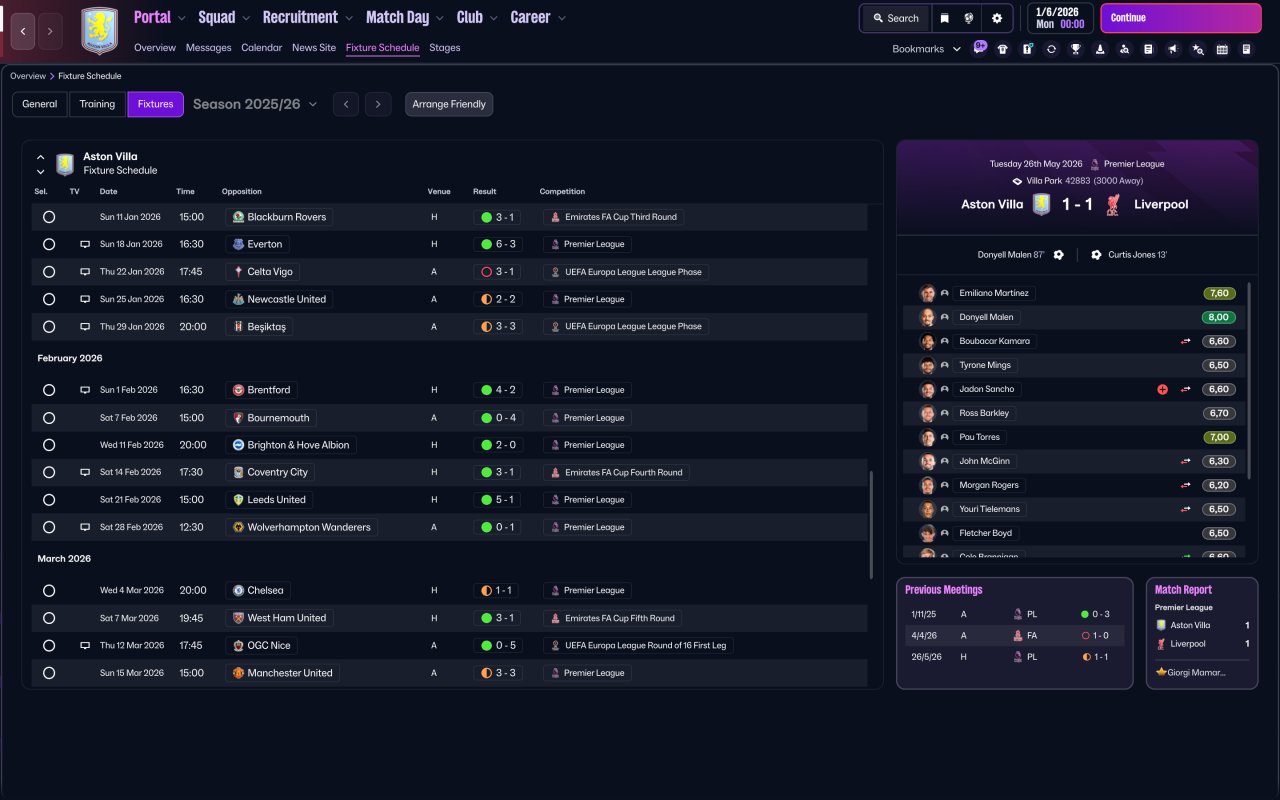Click the world globe icon in top bar
The height and width of the screenshot is (800, 1280).
[969, 18]
